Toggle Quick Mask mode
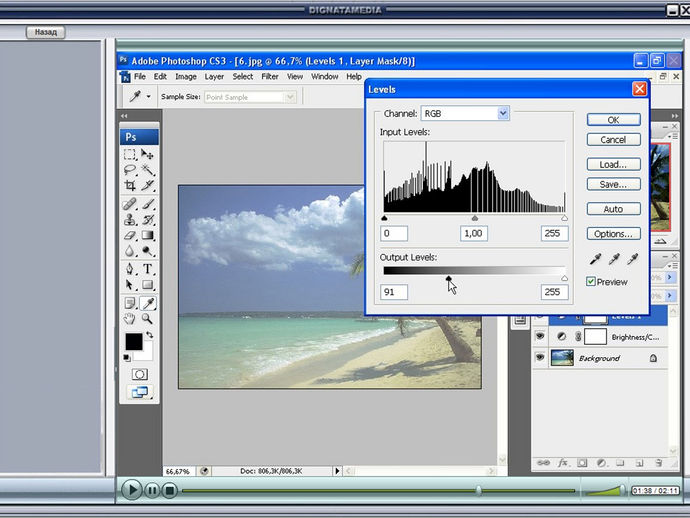The width and height of the screenshot is (690, 518). (139, 375)
